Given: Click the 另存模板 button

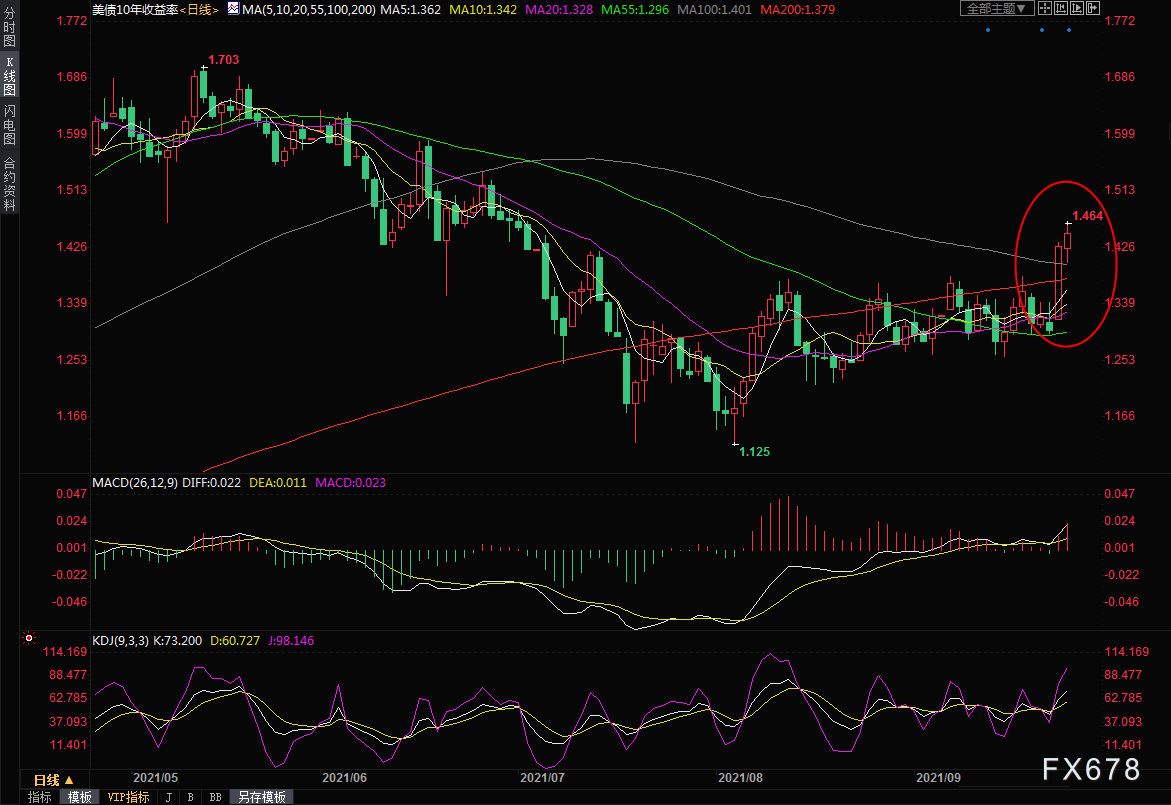Looking at the screenshot, I should point(261,797).
